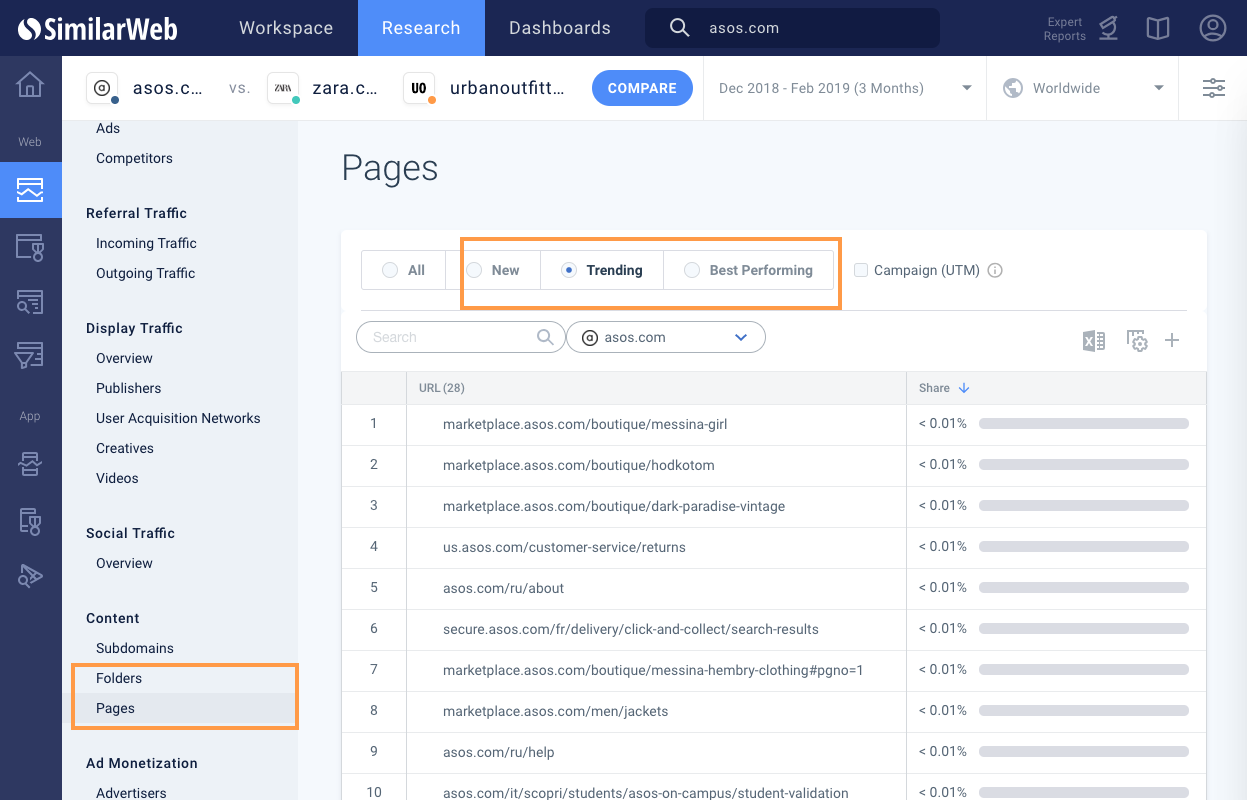The width and height of the screenshot is (1247, 800).
Task: Open Competitors in the sidebar
Action: [134, 158]
